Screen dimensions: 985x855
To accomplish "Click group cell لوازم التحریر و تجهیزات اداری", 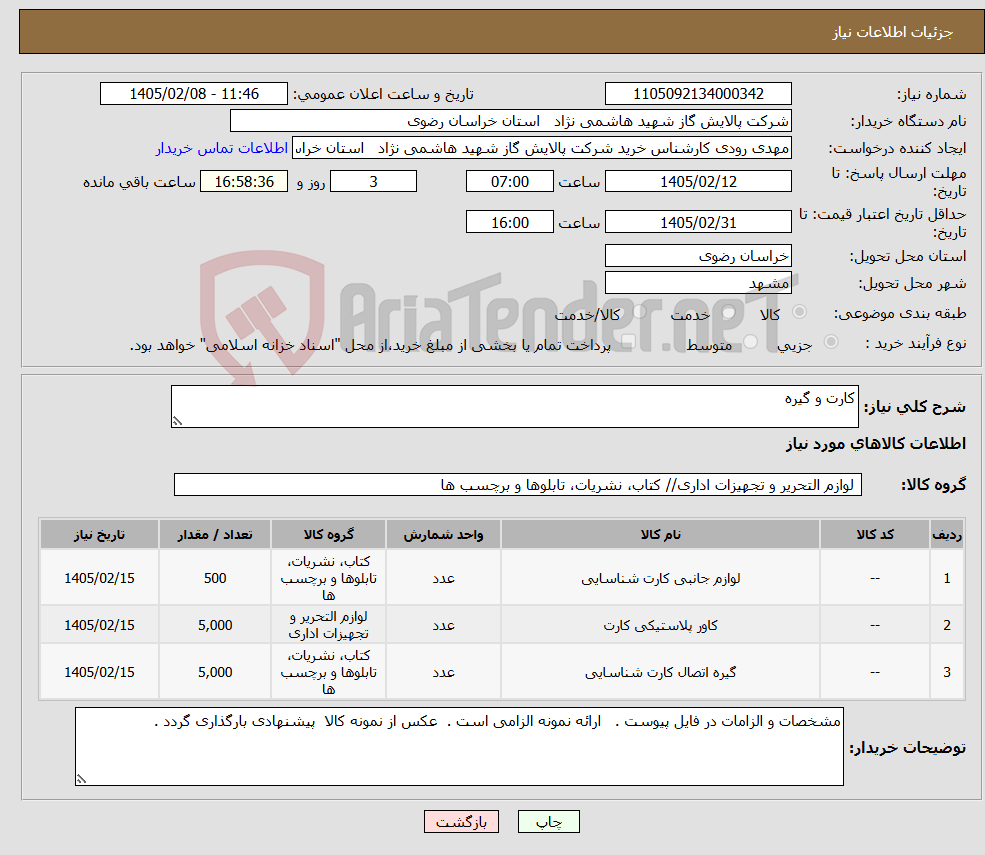I will coord(329,625).
